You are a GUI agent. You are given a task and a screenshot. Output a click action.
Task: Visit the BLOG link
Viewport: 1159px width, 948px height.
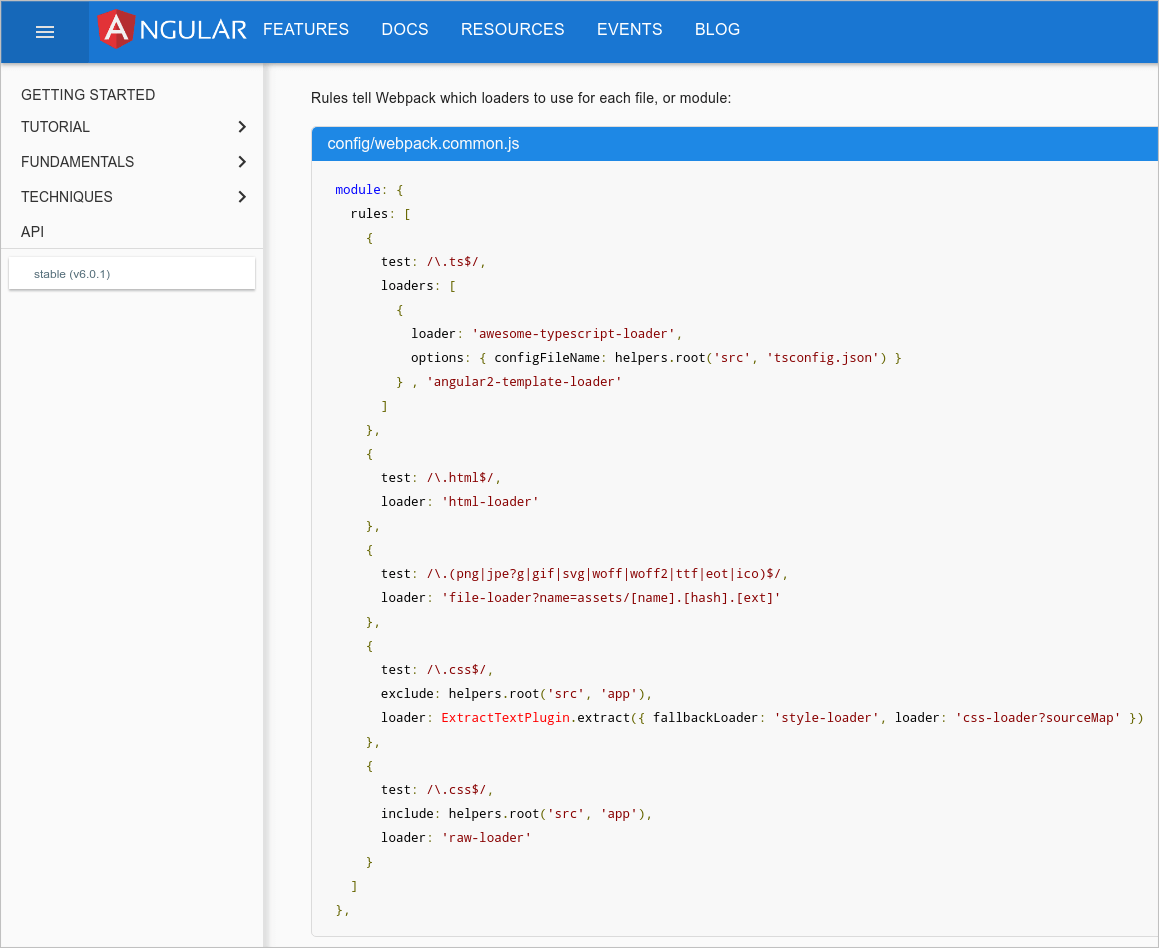pyautogui.click(x=717, y=30)
